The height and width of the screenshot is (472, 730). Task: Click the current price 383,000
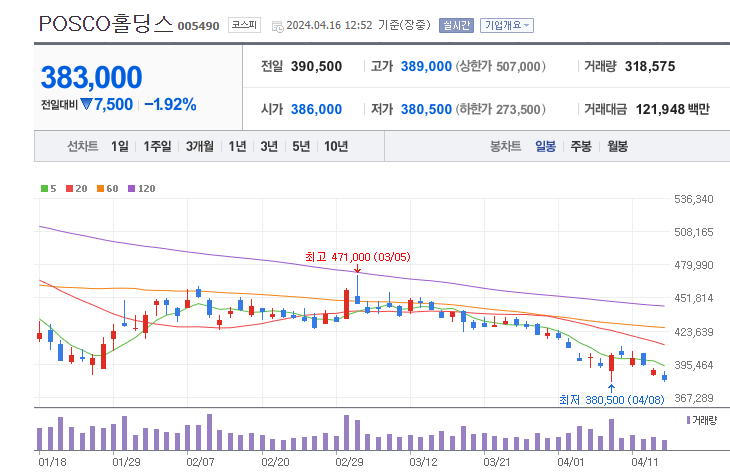click(91, 77)
